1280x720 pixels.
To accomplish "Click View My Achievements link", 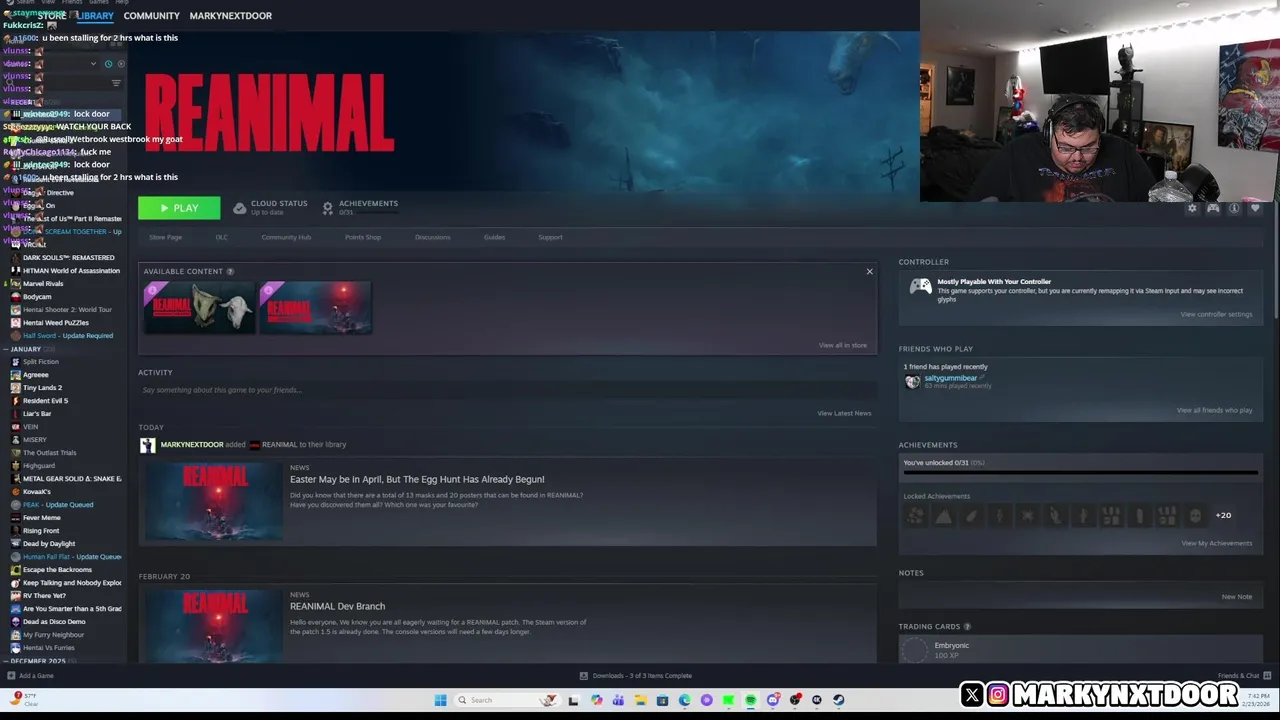I will click(1216, 544).
